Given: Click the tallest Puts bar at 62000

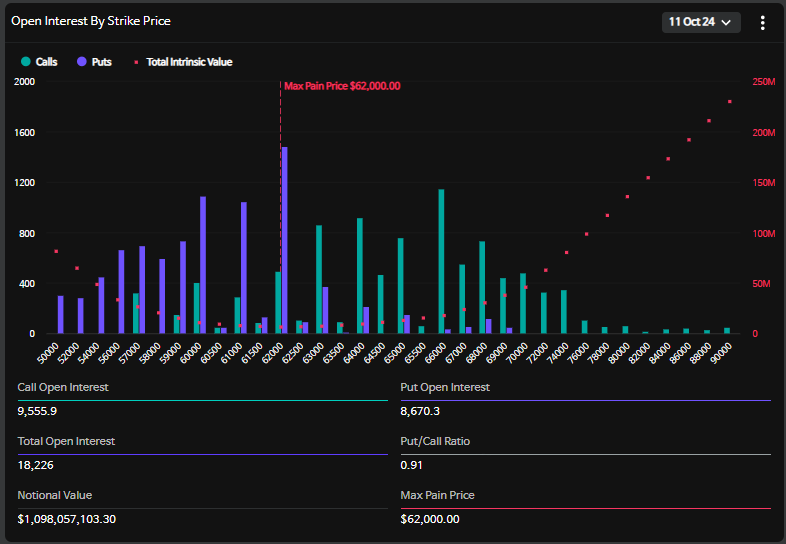Looking at the screenshot, I should click(285, 240).
